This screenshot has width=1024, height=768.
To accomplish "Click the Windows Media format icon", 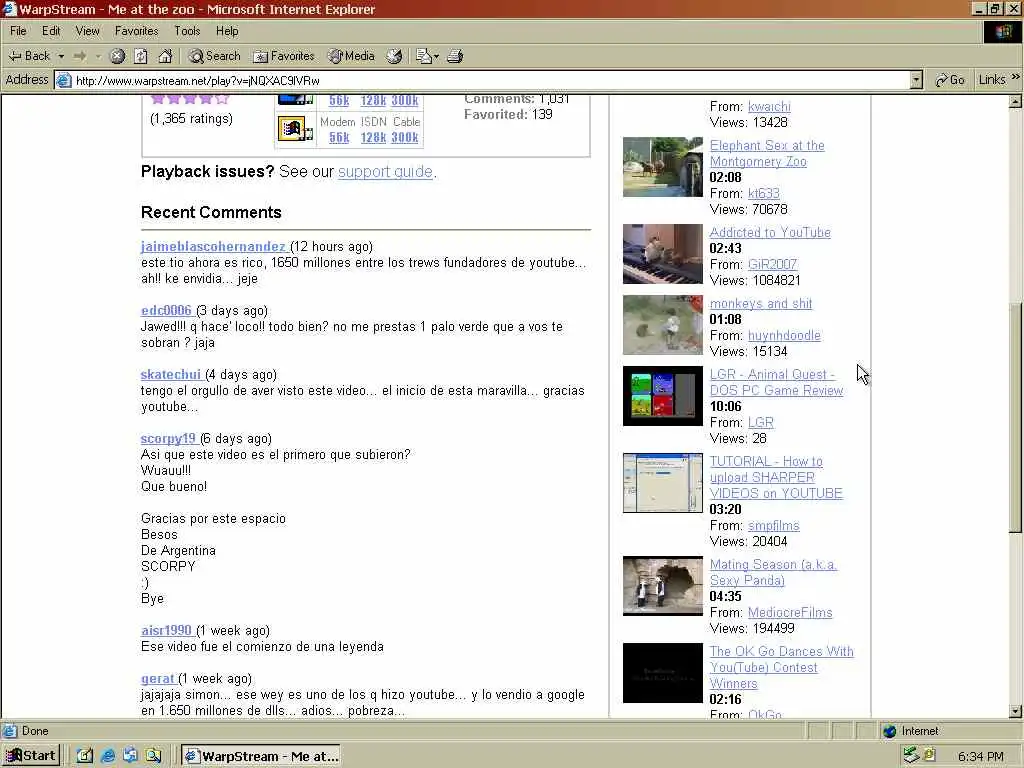I will 295,129.
